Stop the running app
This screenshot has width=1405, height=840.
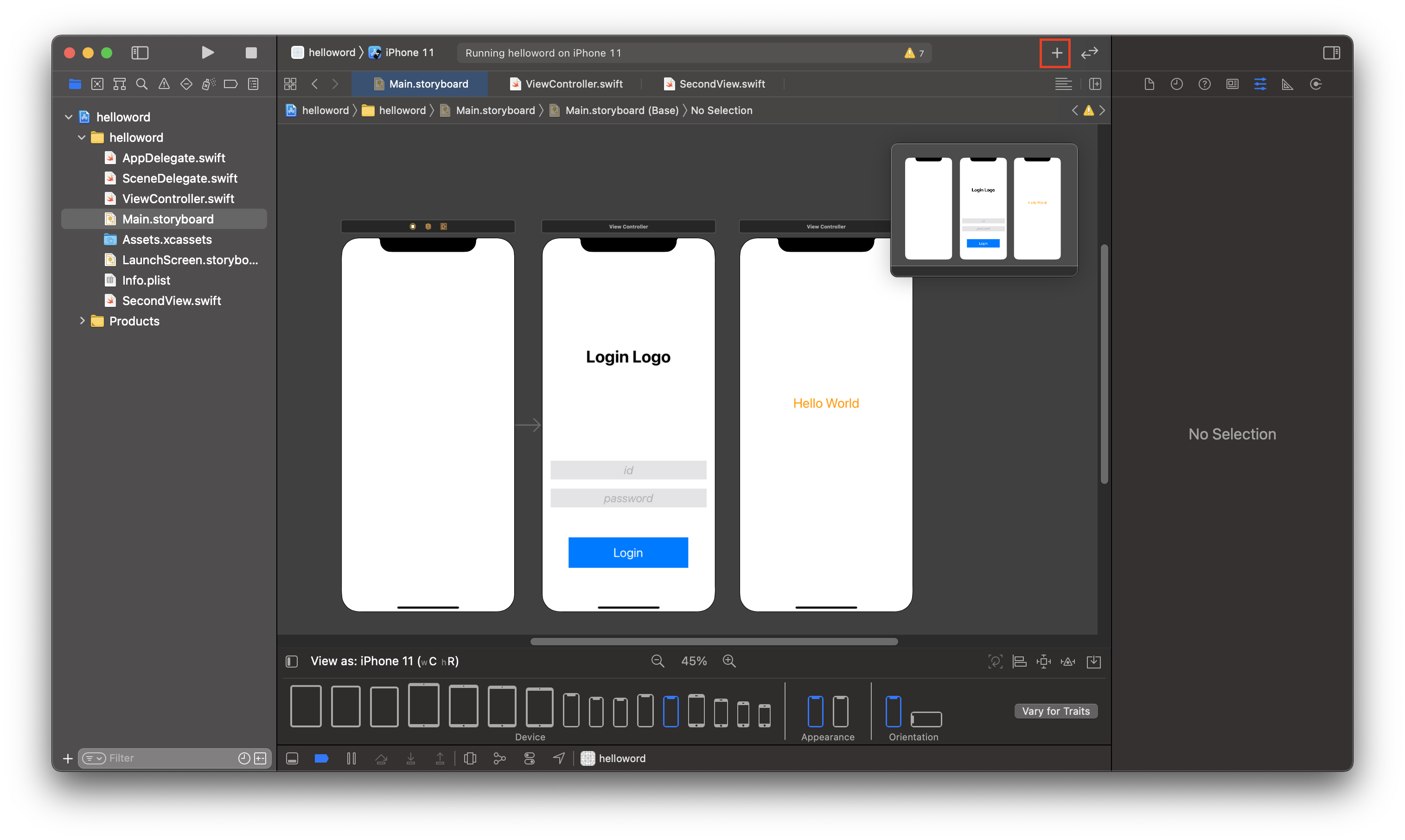[x=251, y=53]
